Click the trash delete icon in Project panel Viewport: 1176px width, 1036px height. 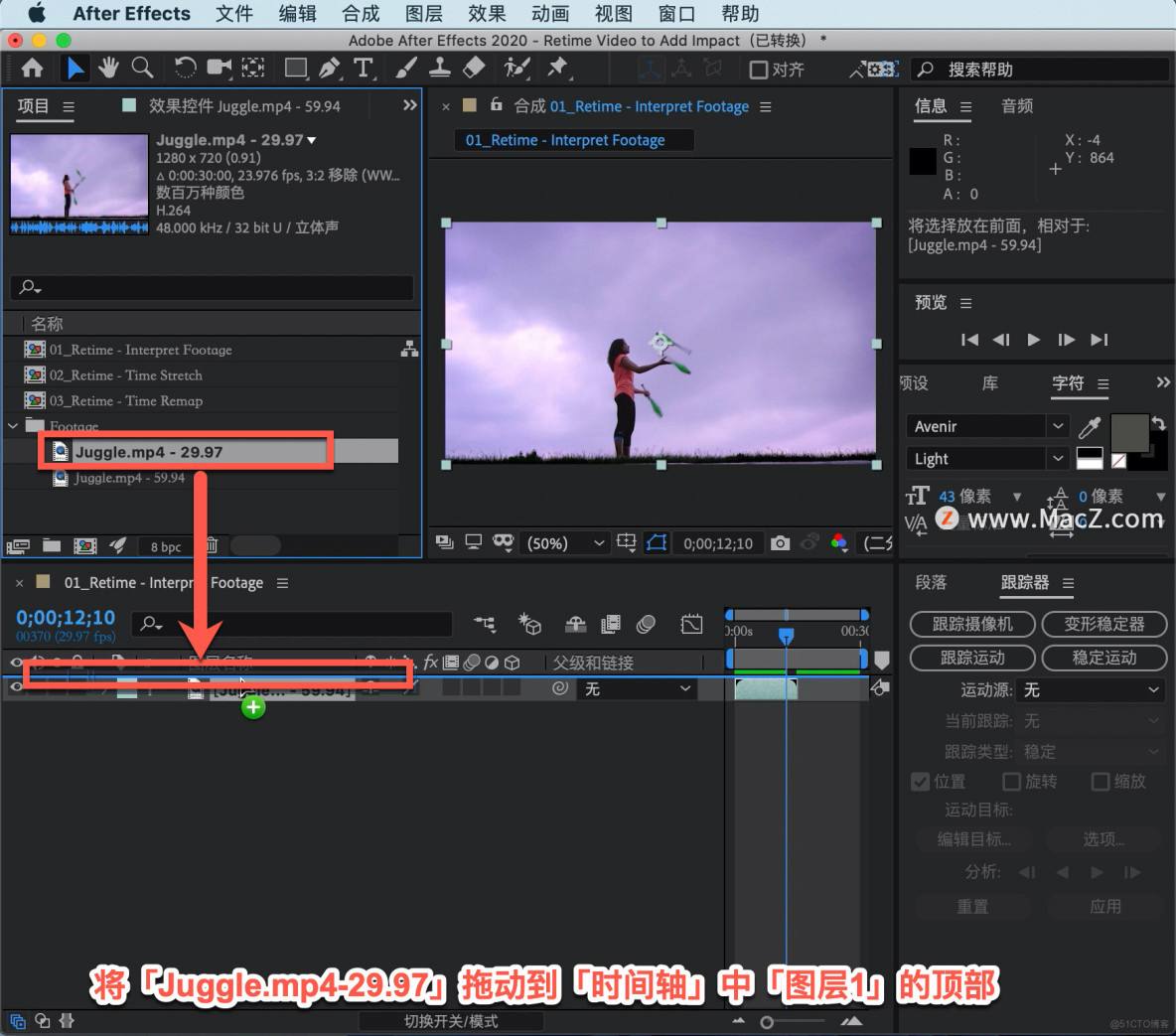212,545
